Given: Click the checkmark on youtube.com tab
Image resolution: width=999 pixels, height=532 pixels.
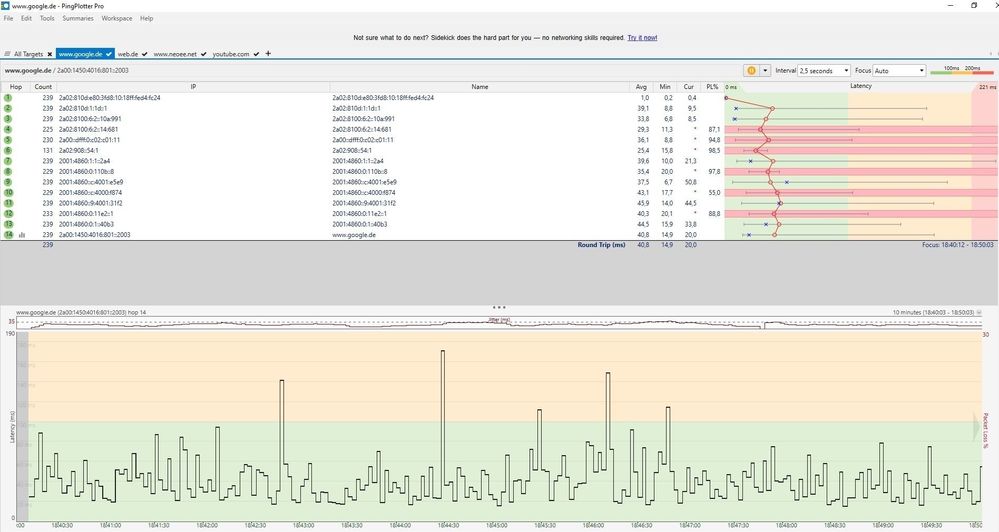Looking at the screenshot, I should tap(256, 54).
